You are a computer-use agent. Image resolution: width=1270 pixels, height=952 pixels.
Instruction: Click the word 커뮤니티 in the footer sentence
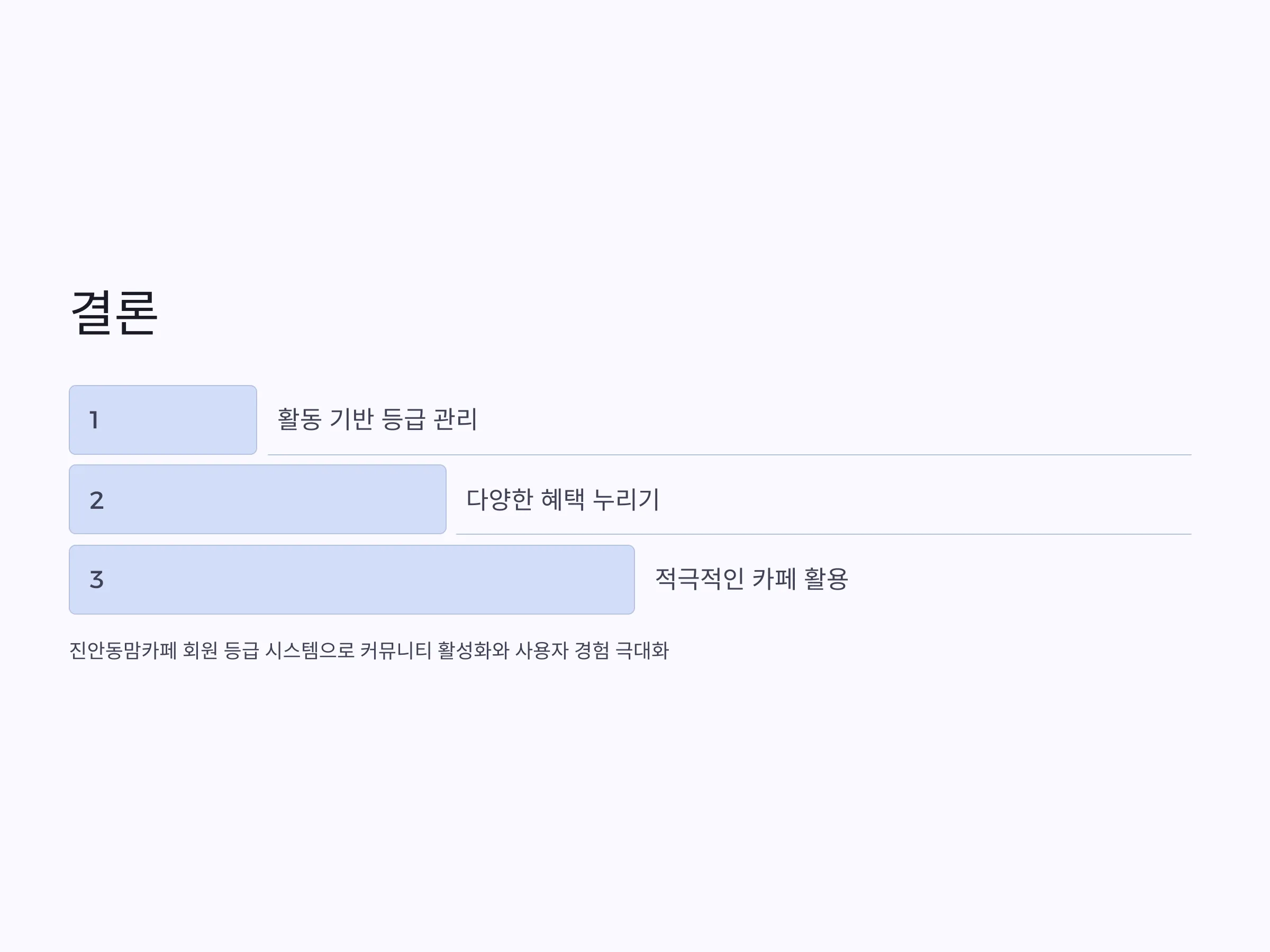396,650
